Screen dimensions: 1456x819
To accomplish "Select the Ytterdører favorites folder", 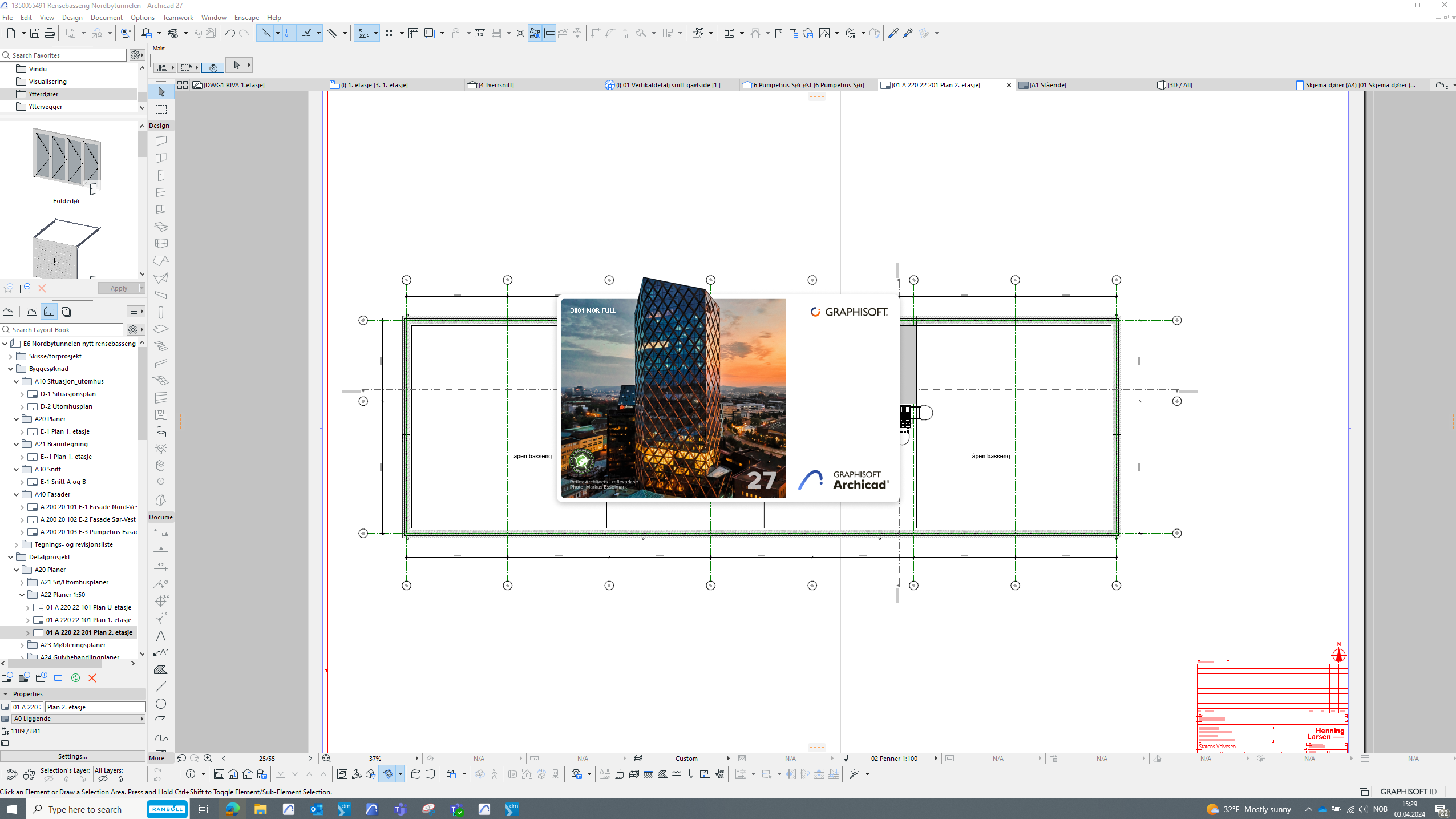I will pyautogui.click(x=43, y=94).
